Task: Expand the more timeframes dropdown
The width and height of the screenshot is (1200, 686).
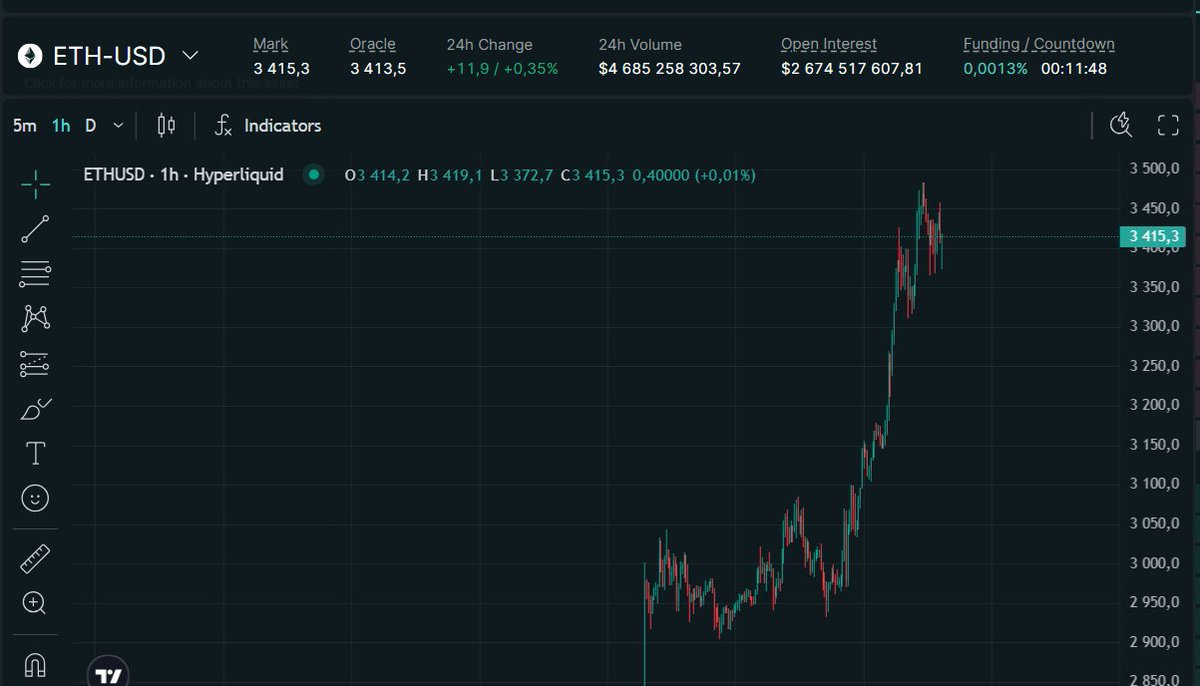Action: (x=118, y=126)
